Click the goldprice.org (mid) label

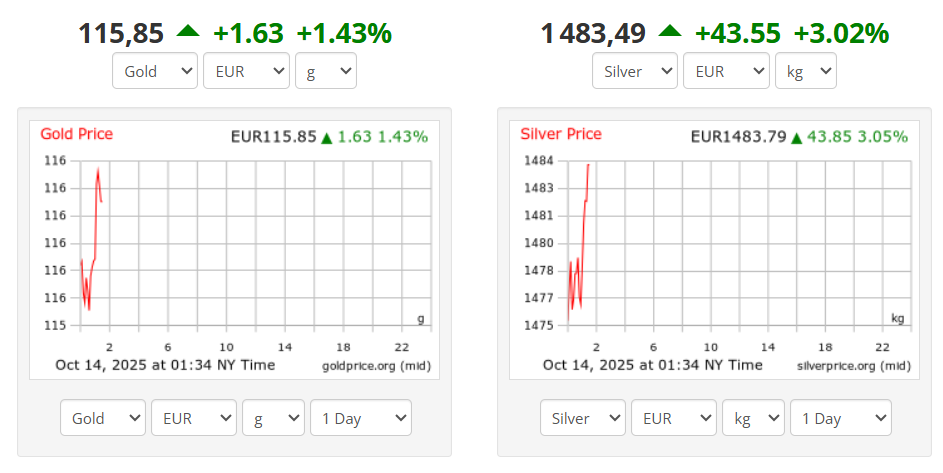click(377, 367)
